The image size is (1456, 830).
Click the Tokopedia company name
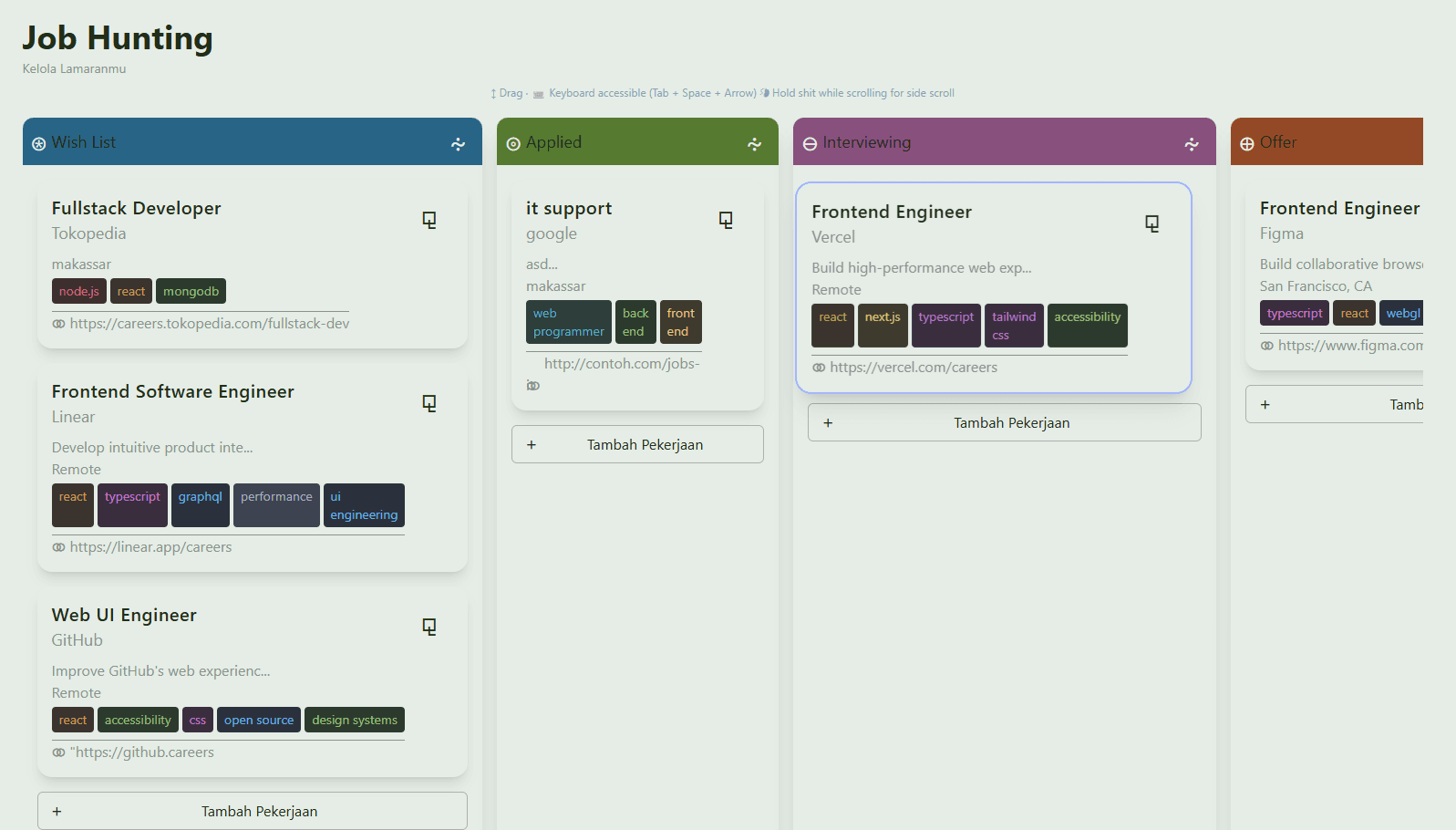pyautogui.click(x=89, y=233)
